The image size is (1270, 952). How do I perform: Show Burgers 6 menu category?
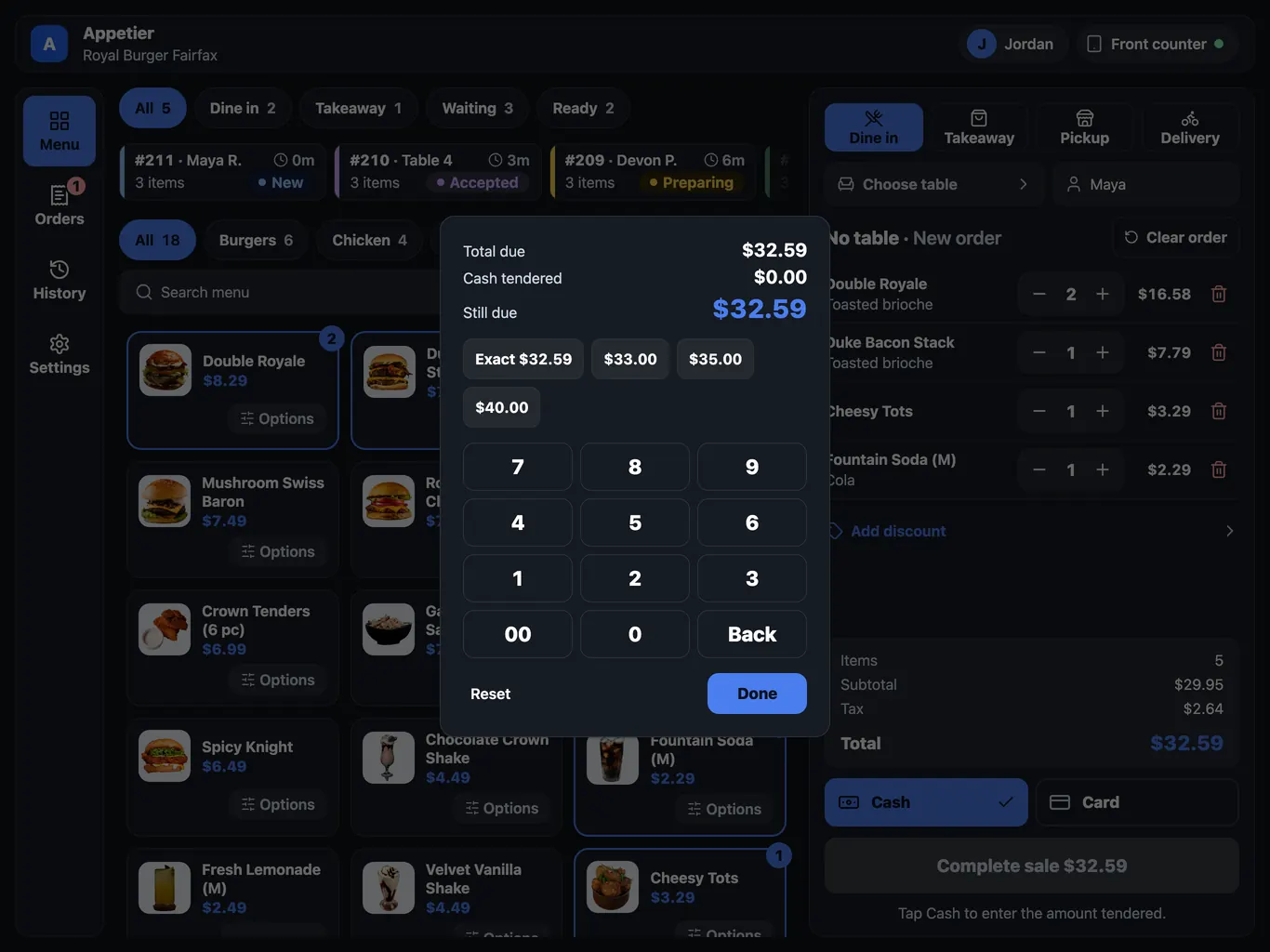(257, 240)
